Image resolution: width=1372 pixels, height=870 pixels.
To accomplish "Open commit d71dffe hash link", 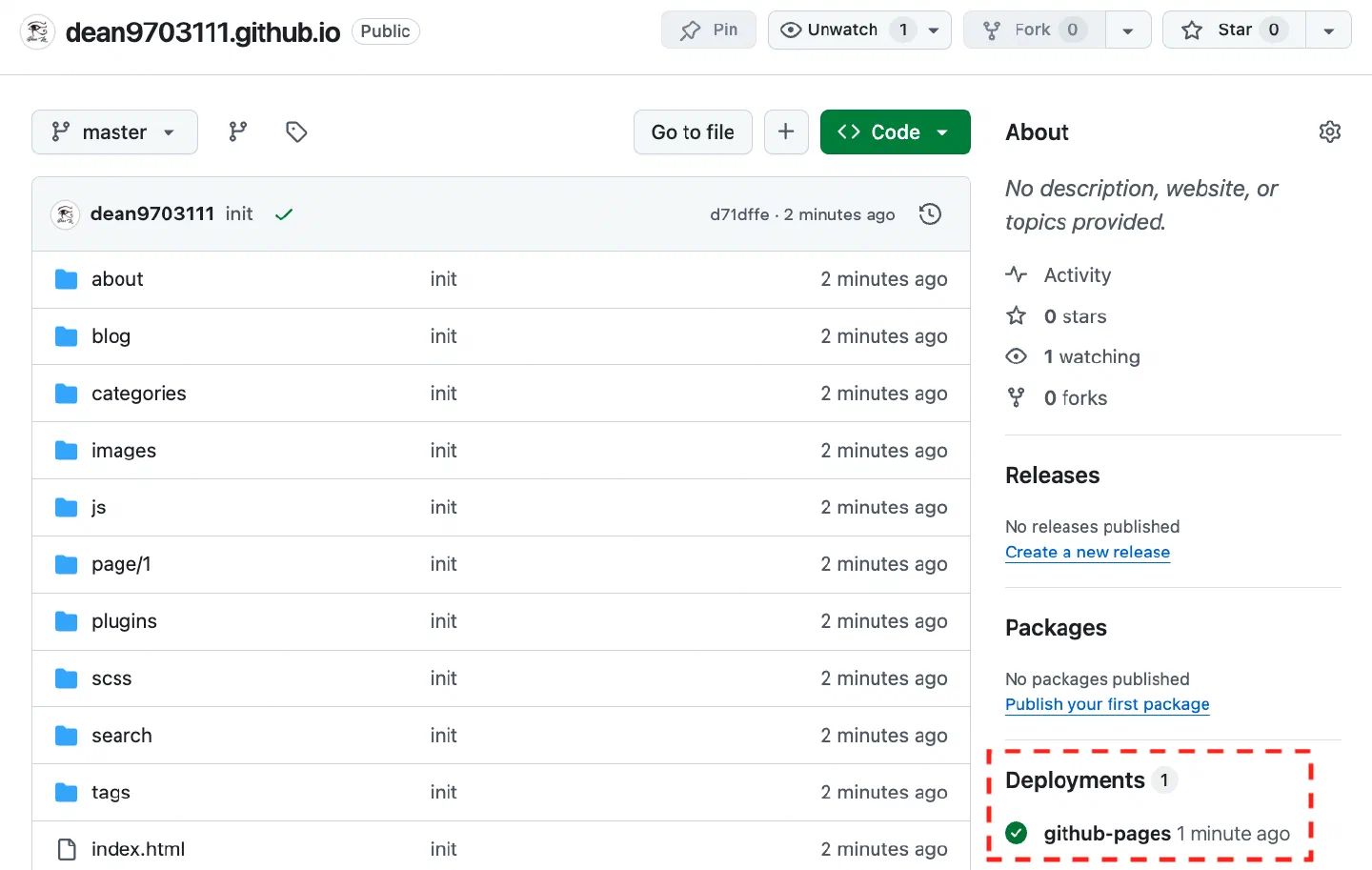I will pyautogui.click(x=739, y=214).
